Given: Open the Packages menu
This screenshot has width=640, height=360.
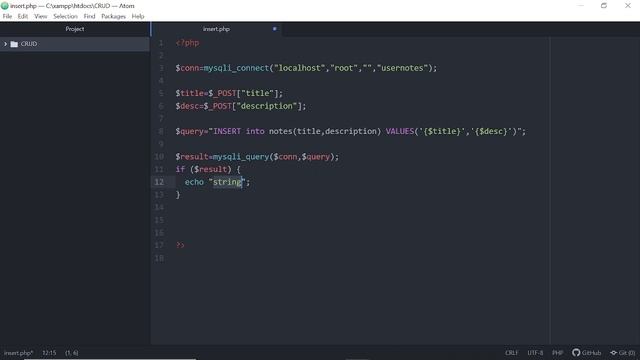Looking at the screenshot, I should coord(113,16).
